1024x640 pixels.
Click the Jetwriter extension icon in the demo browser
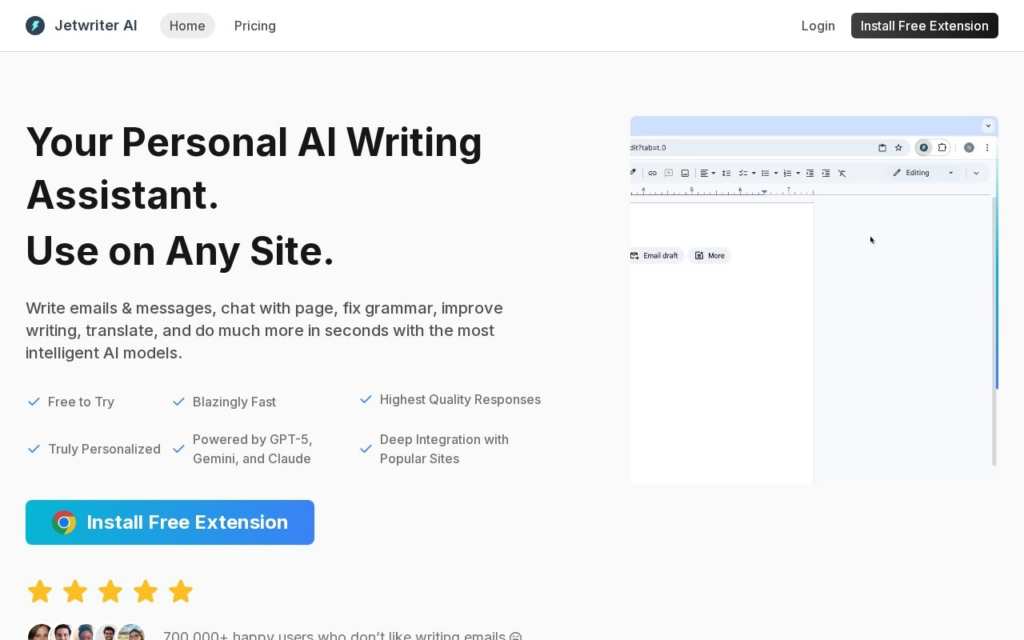click(923, 148)
